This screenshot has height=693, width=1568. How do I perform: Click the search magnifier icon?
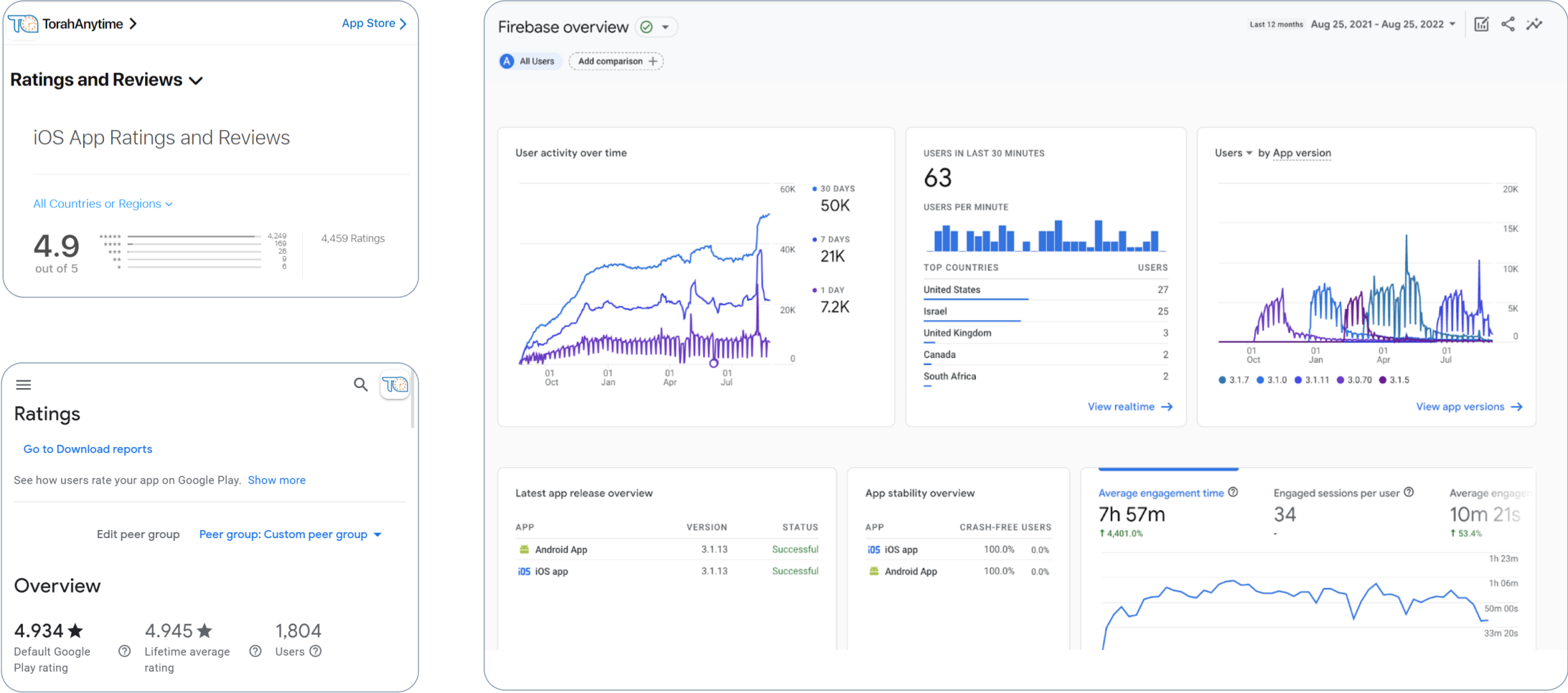click(361, 385)
